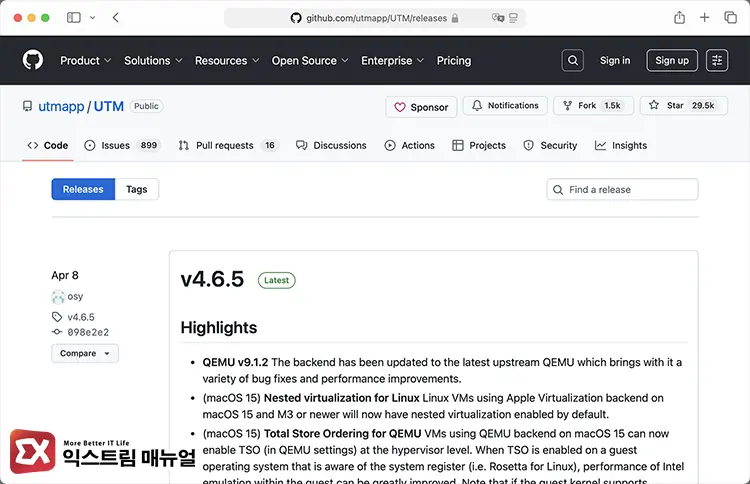Click the Highlights heading

pos(219,328)
